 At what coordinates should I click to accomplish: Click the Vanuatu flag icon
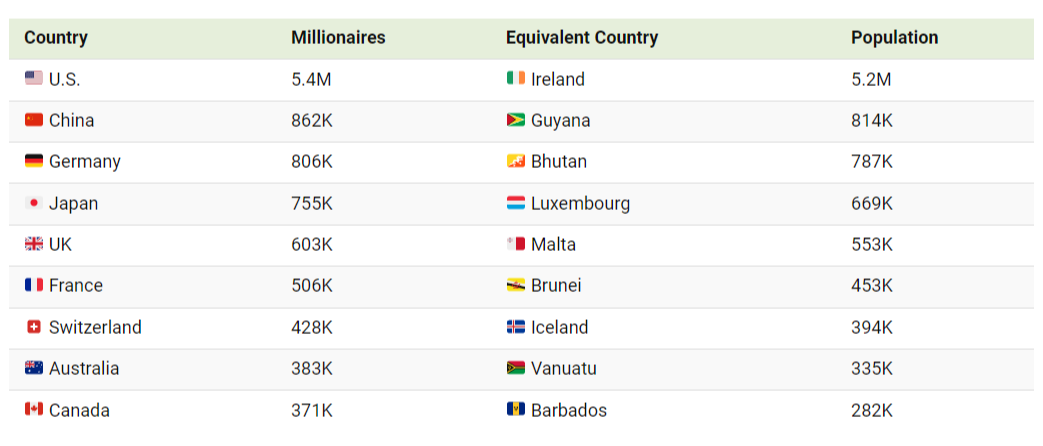point(516,368)
